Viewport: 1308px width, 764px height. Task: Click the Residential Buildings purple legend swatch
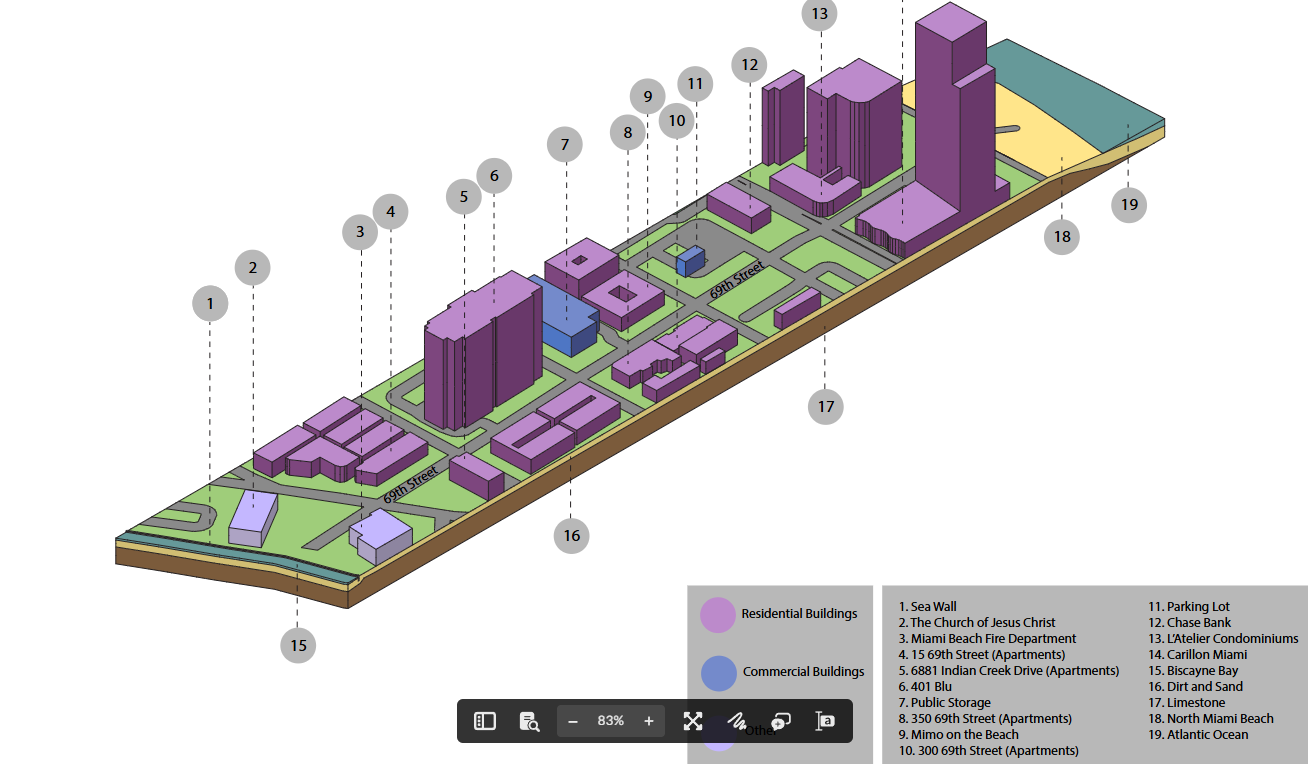click(719, 615)
